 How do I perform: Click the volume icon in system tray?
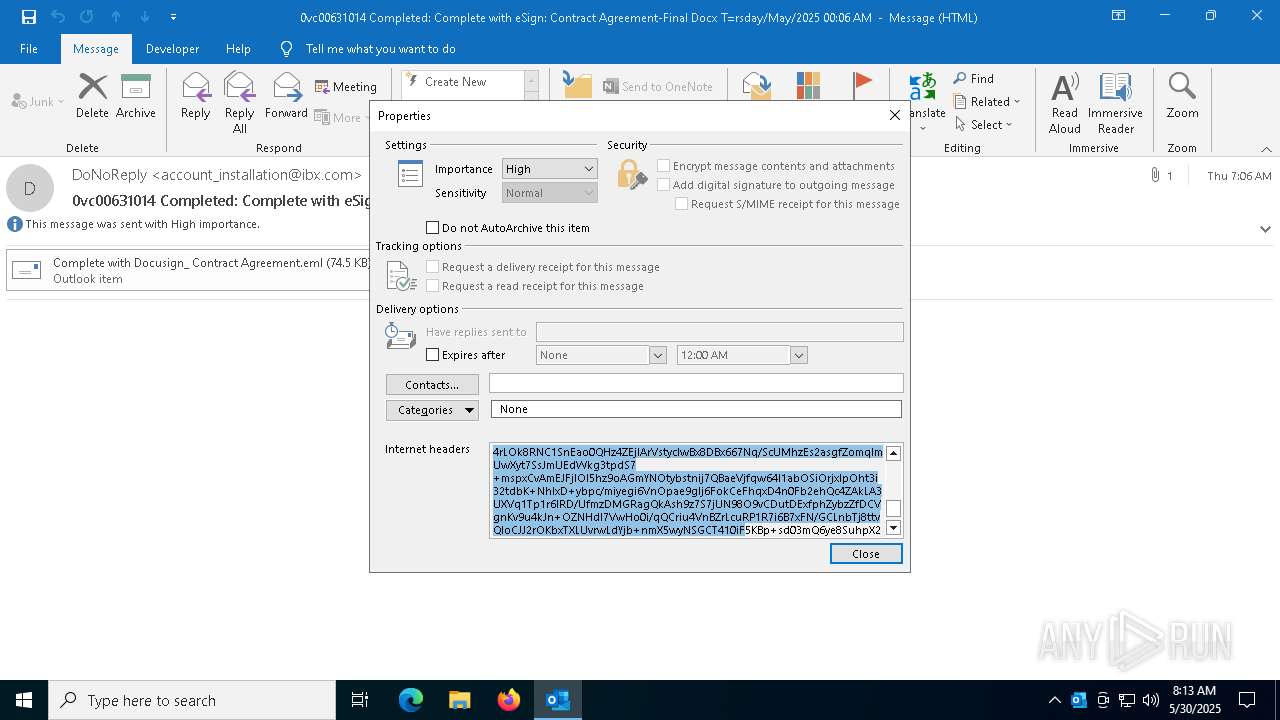pos(1151,700)
